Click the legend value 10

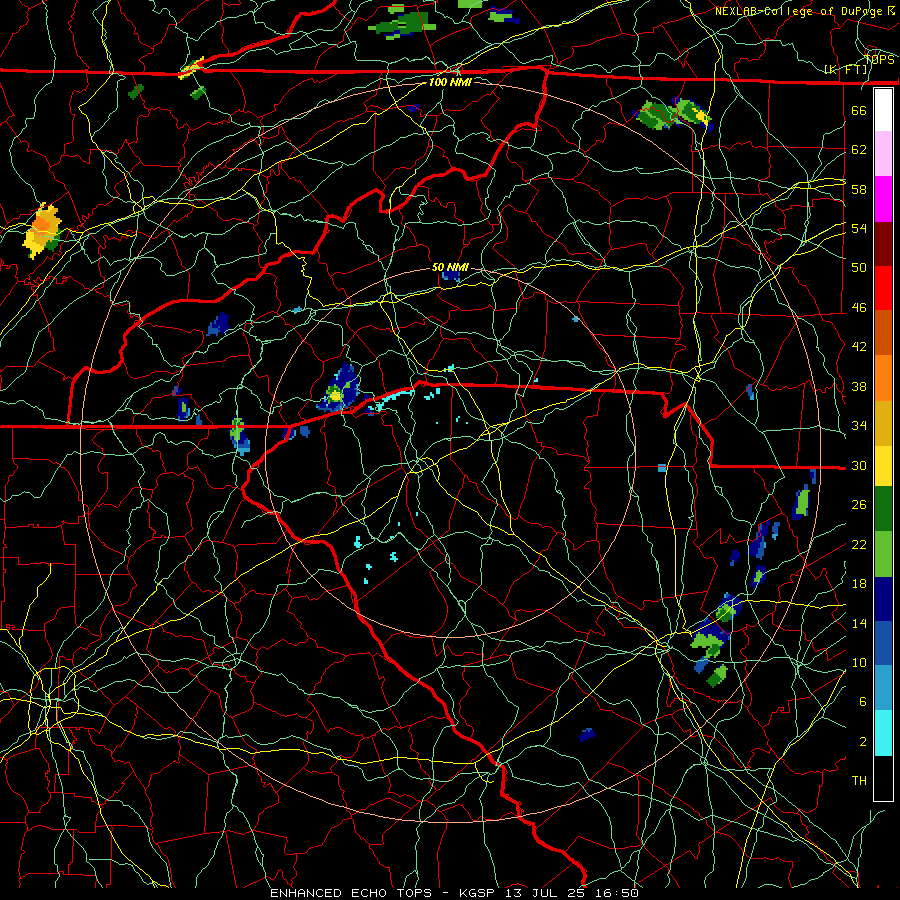(x=859, y=662)
